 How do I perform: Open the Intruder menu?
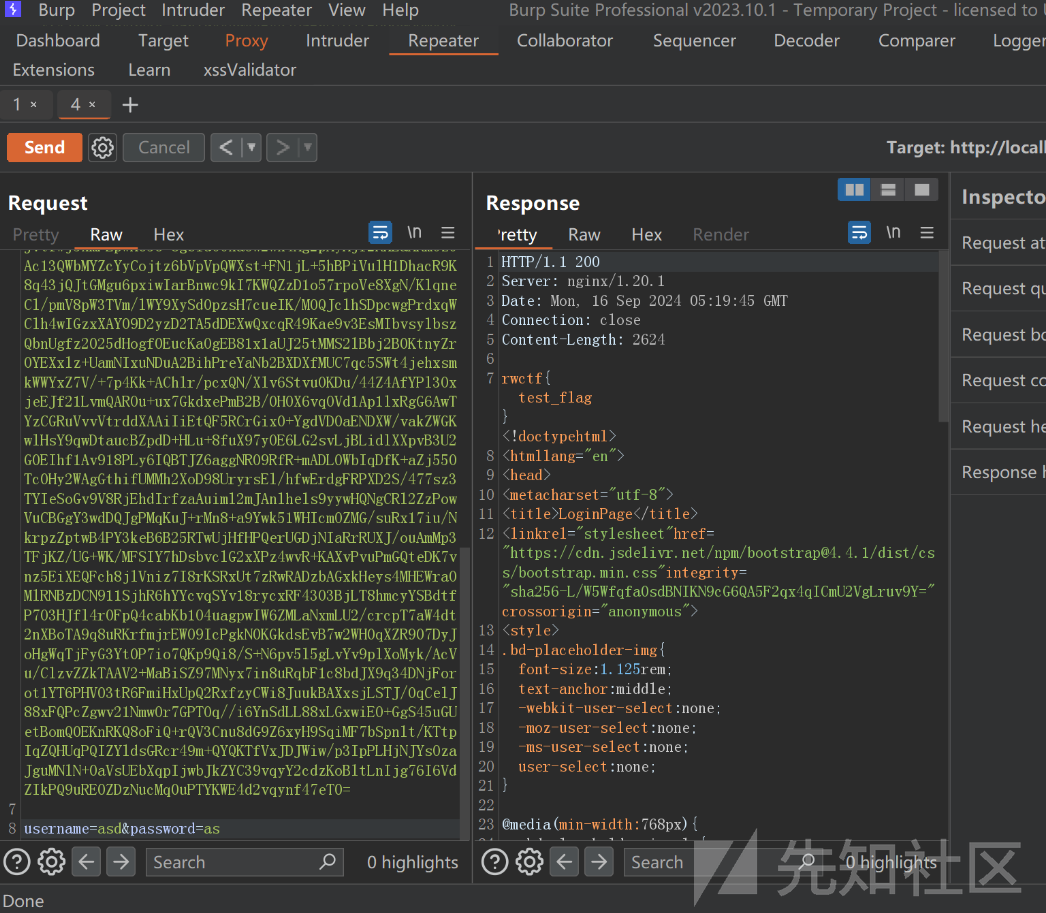pos(193,10)
